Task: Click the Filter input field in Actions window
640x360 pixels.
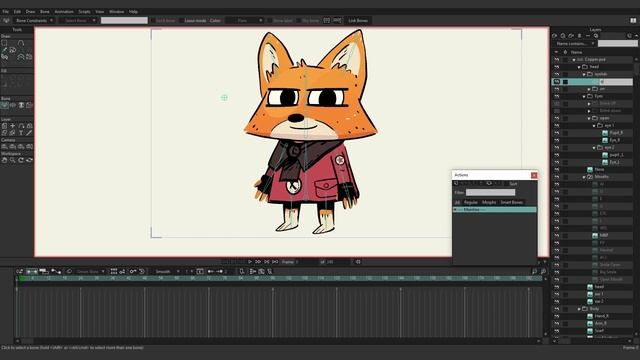Action: pyautogui.click(x=491, y=193)
